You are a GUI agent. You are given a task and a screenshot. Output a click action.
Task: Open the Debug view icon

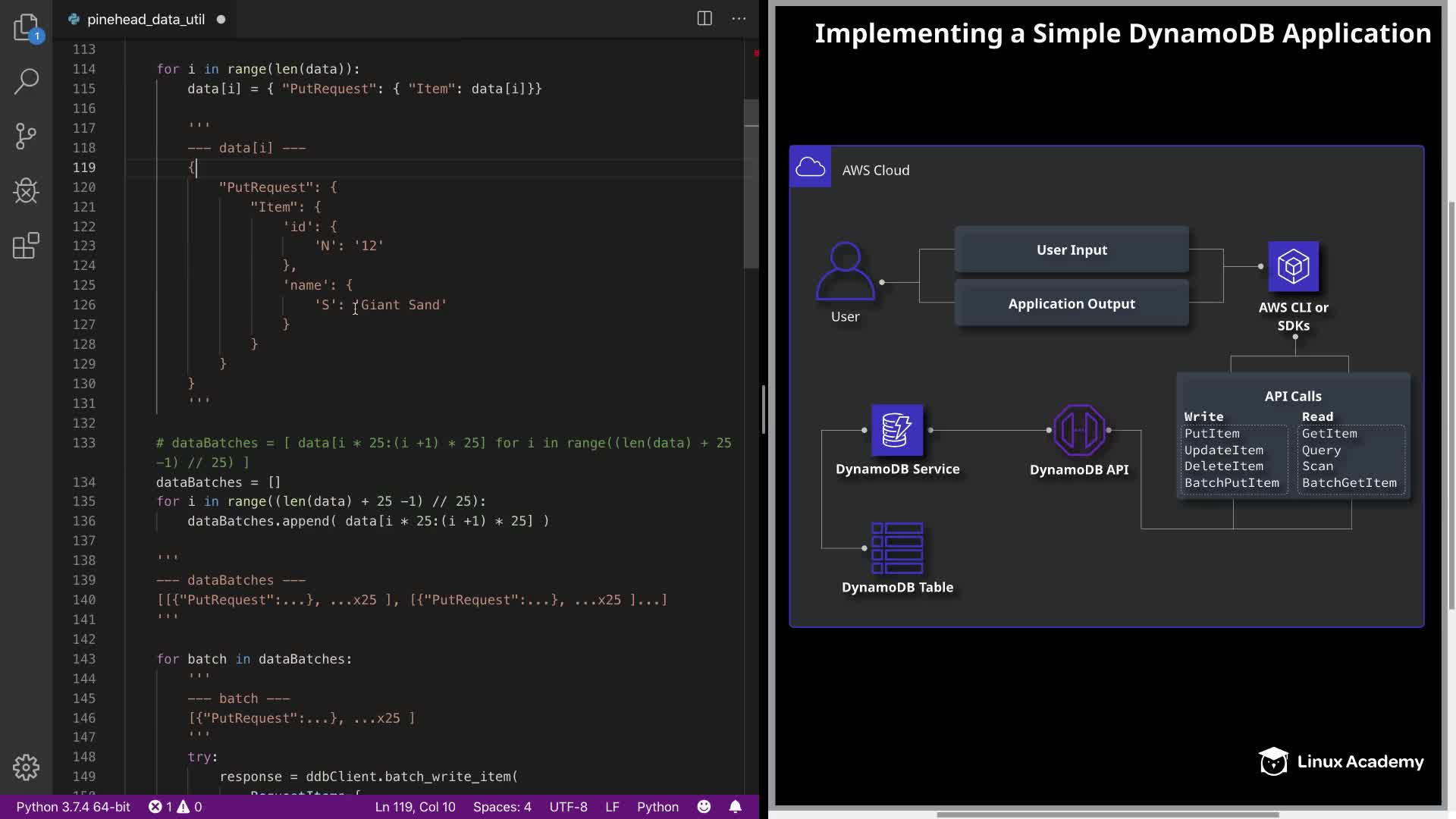26,190
